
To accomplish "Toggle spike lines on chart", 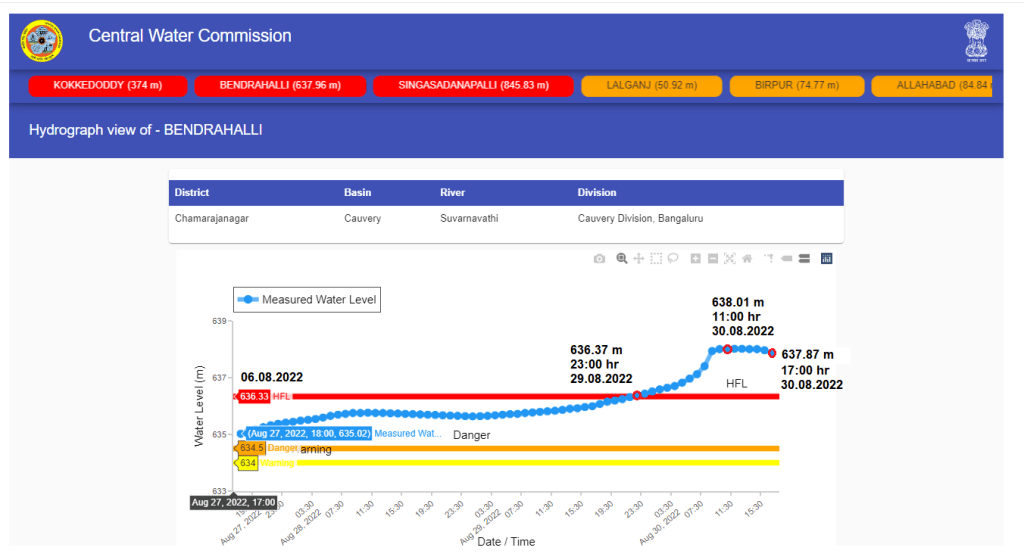I will point(769,259).
